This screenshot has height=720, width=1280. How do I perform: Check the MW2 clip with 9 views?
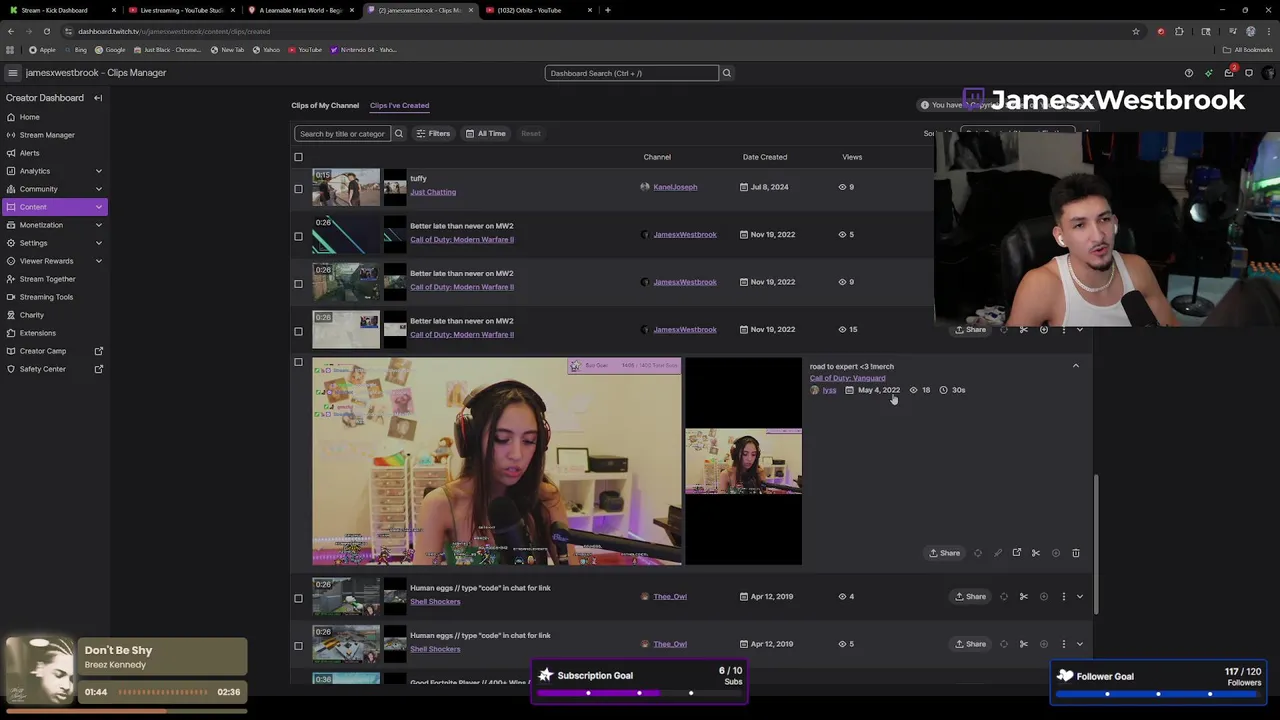click(x=298, y=283)
